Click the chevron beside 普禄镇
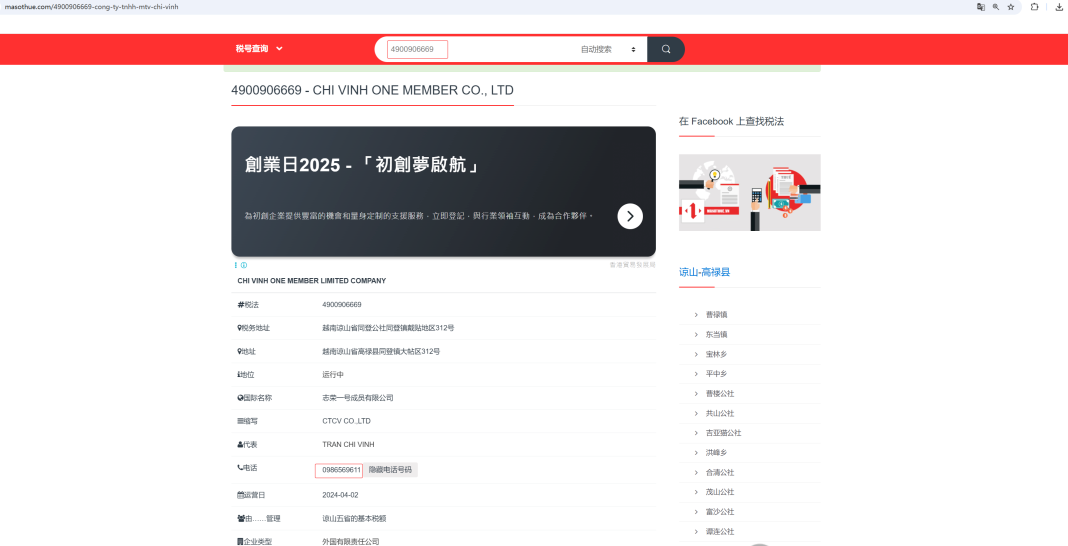 [x=696, y=315]
